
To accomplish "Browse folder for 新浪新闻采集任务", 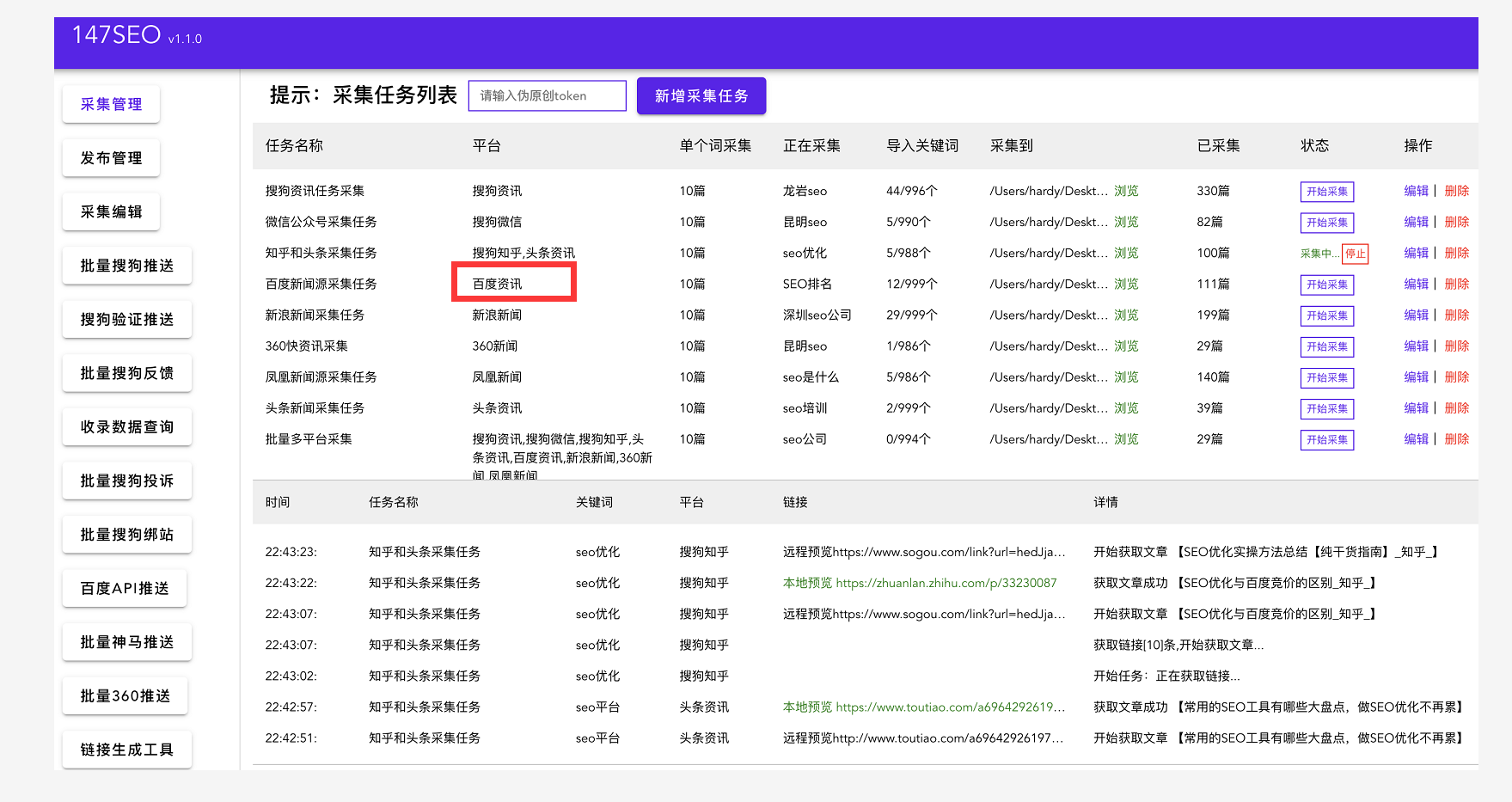I will pyautogui.click(x=1126, y=315).
